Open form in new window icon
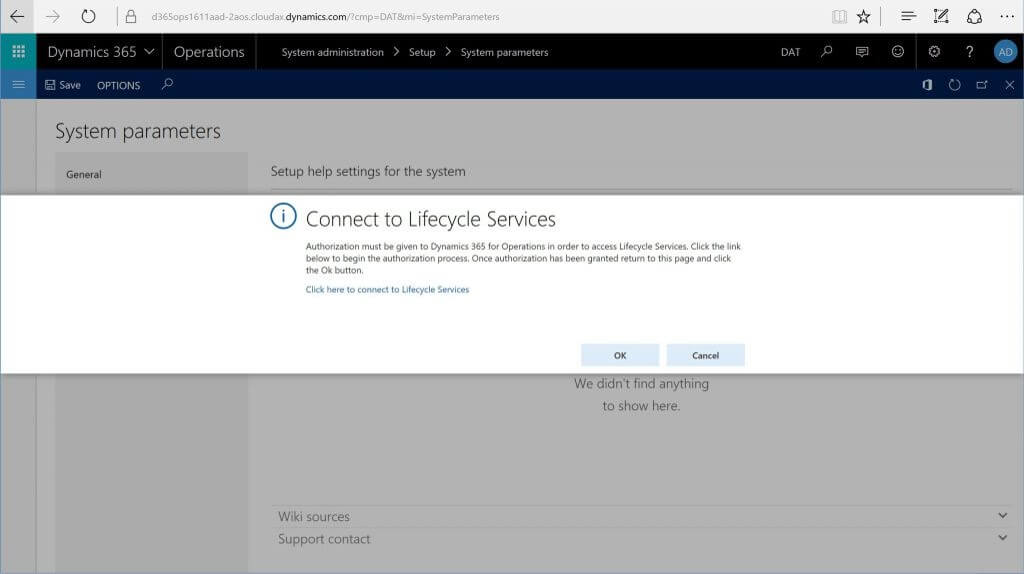 (982, 85)
